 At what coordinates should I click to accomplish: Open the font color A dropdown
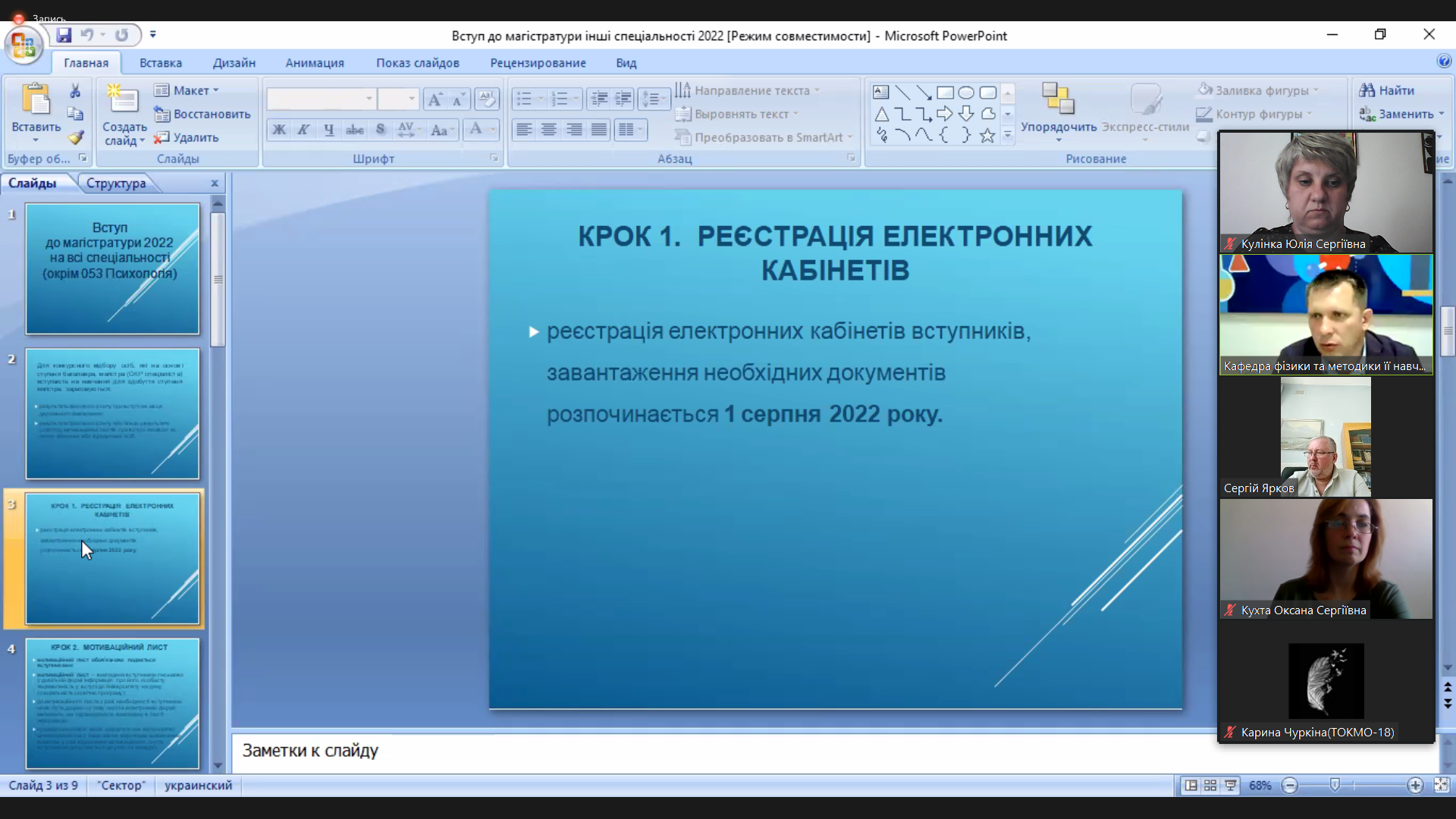[x=492, y=130]
